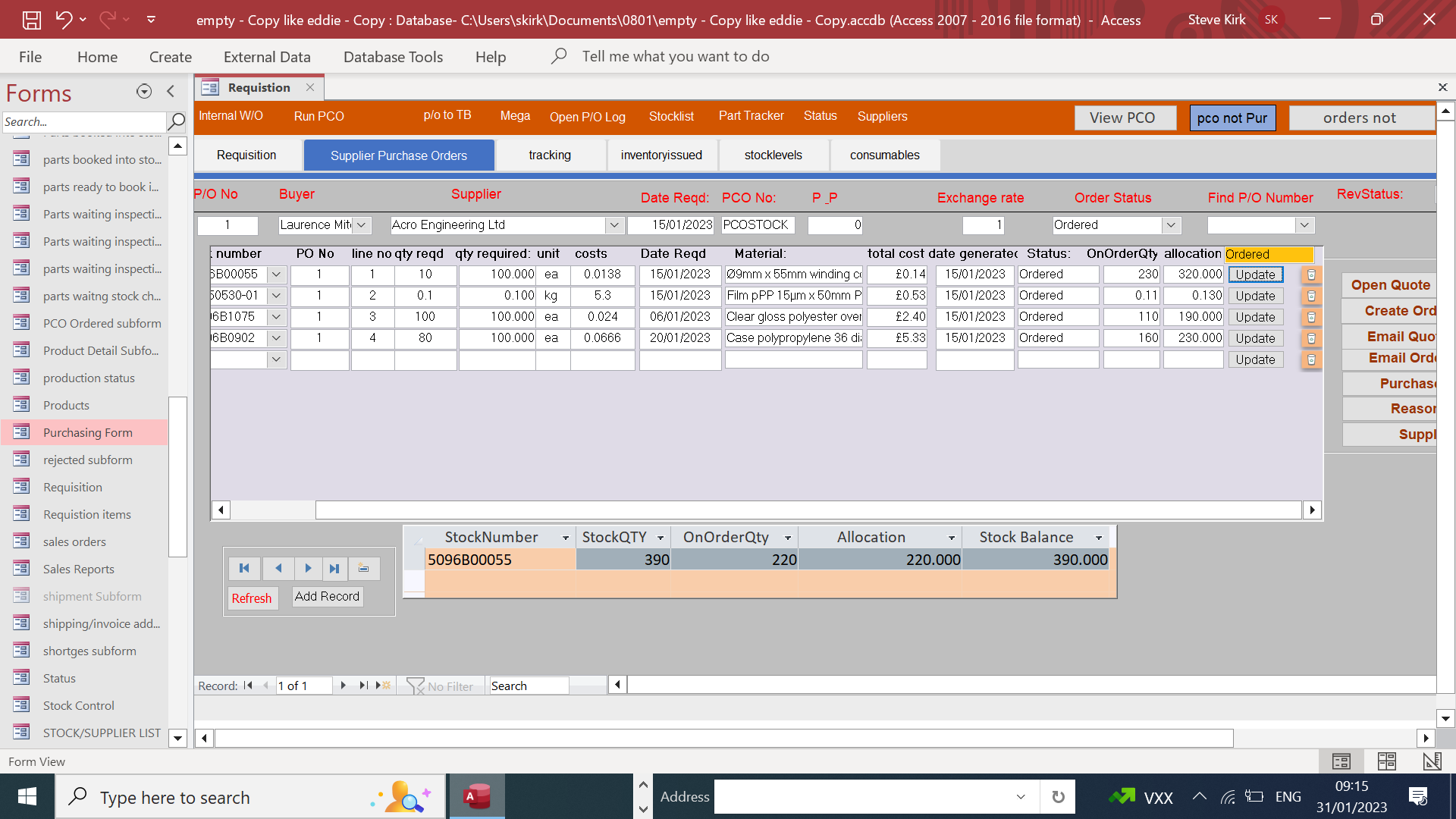
Task: Click Form View icon in status bar
Action: pos(1341,761)
